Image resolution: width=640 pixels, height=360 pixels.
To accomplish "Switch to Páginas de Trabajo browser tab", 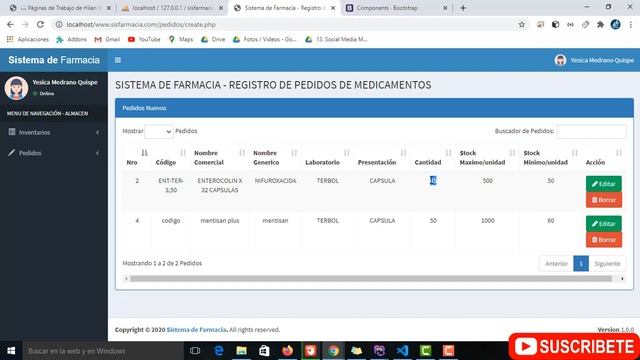I will click(60, 8).
